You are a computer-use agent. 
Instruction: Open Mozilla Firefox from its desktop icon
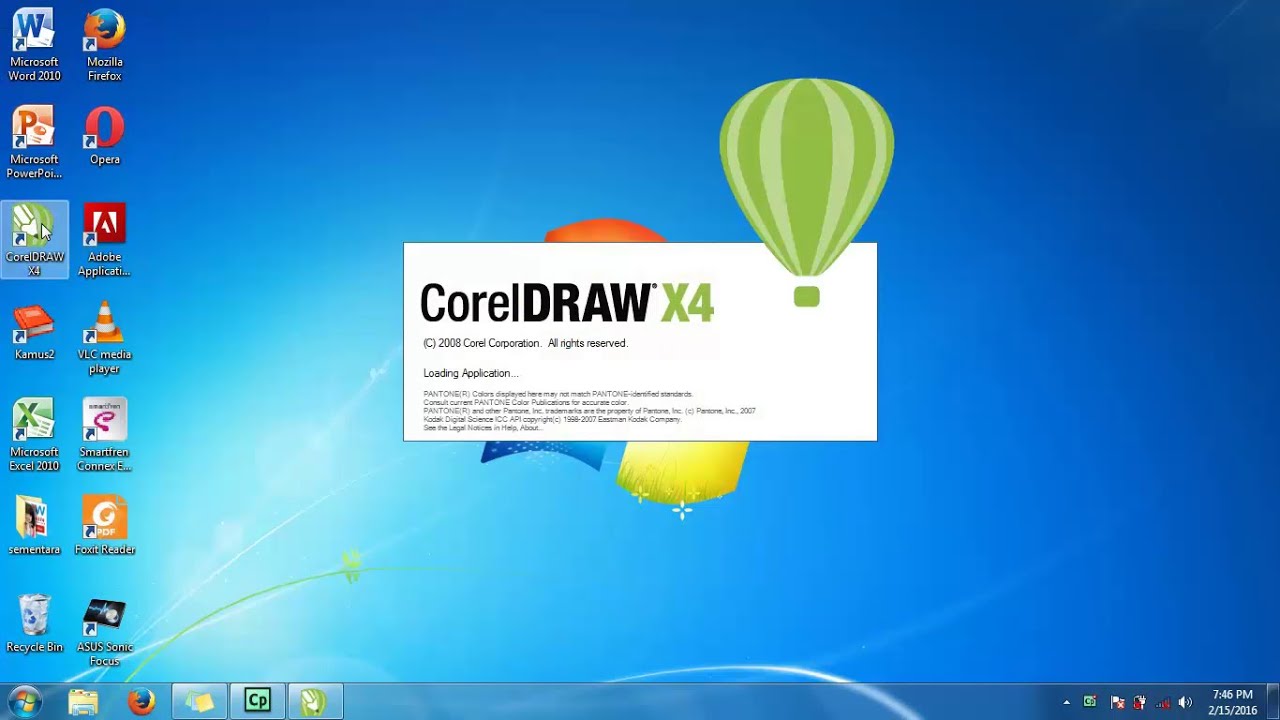[104, 30]
